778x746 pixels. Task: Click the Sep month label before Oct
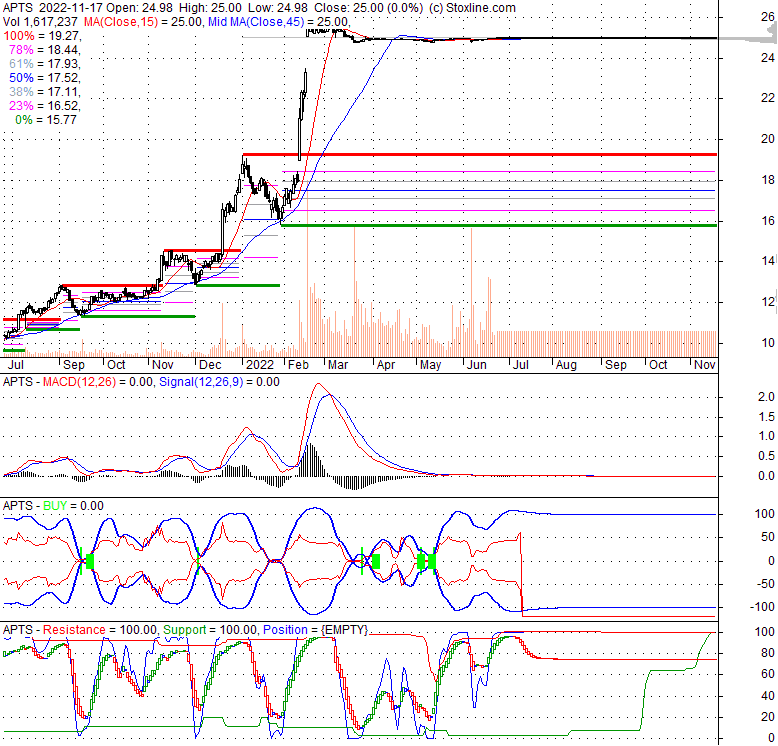pyautogui.click(x=73, y=365)
